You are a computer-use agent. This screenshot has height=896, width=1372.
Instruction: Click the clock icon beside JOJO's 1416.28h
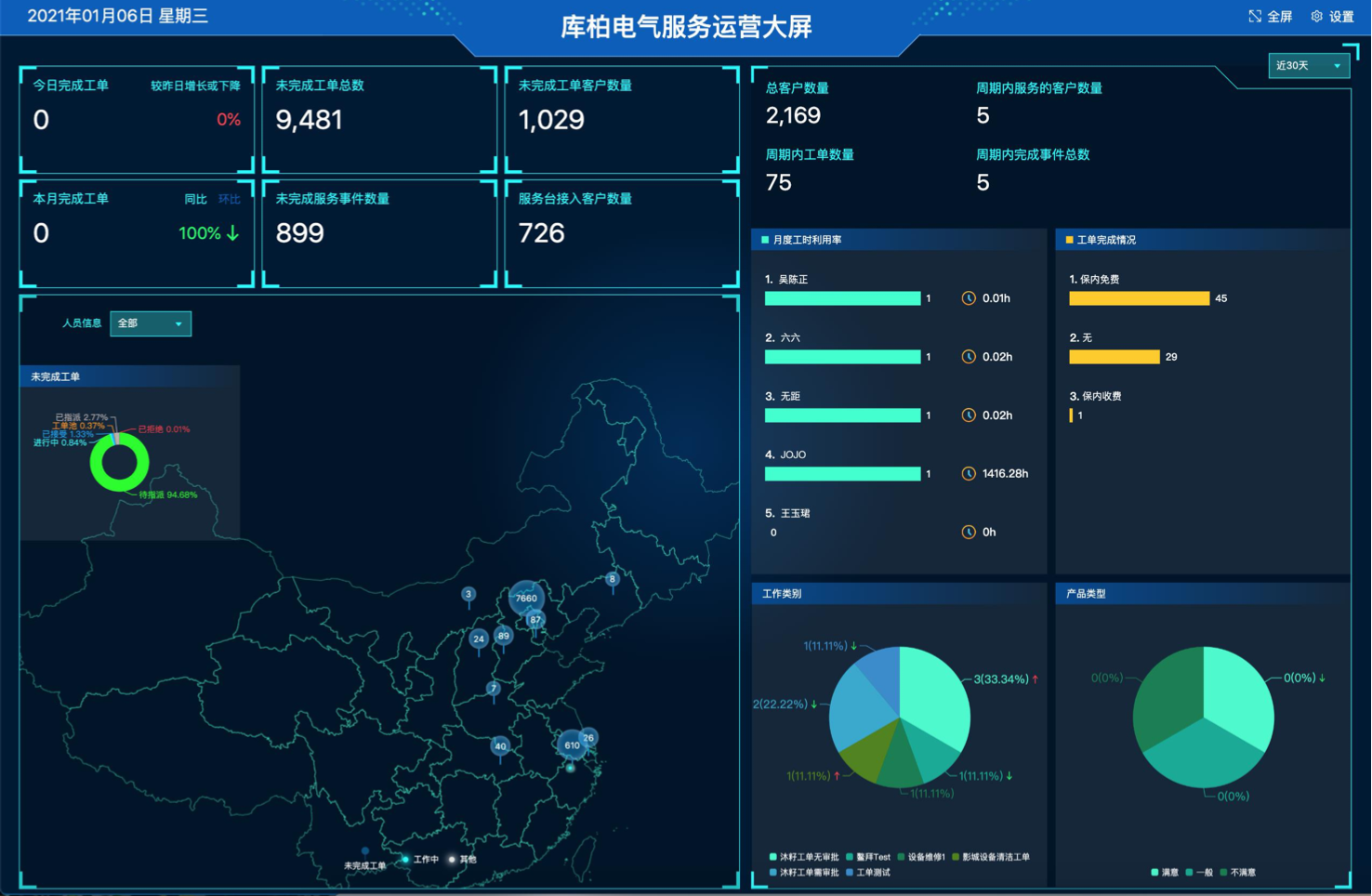pos(969,474)
